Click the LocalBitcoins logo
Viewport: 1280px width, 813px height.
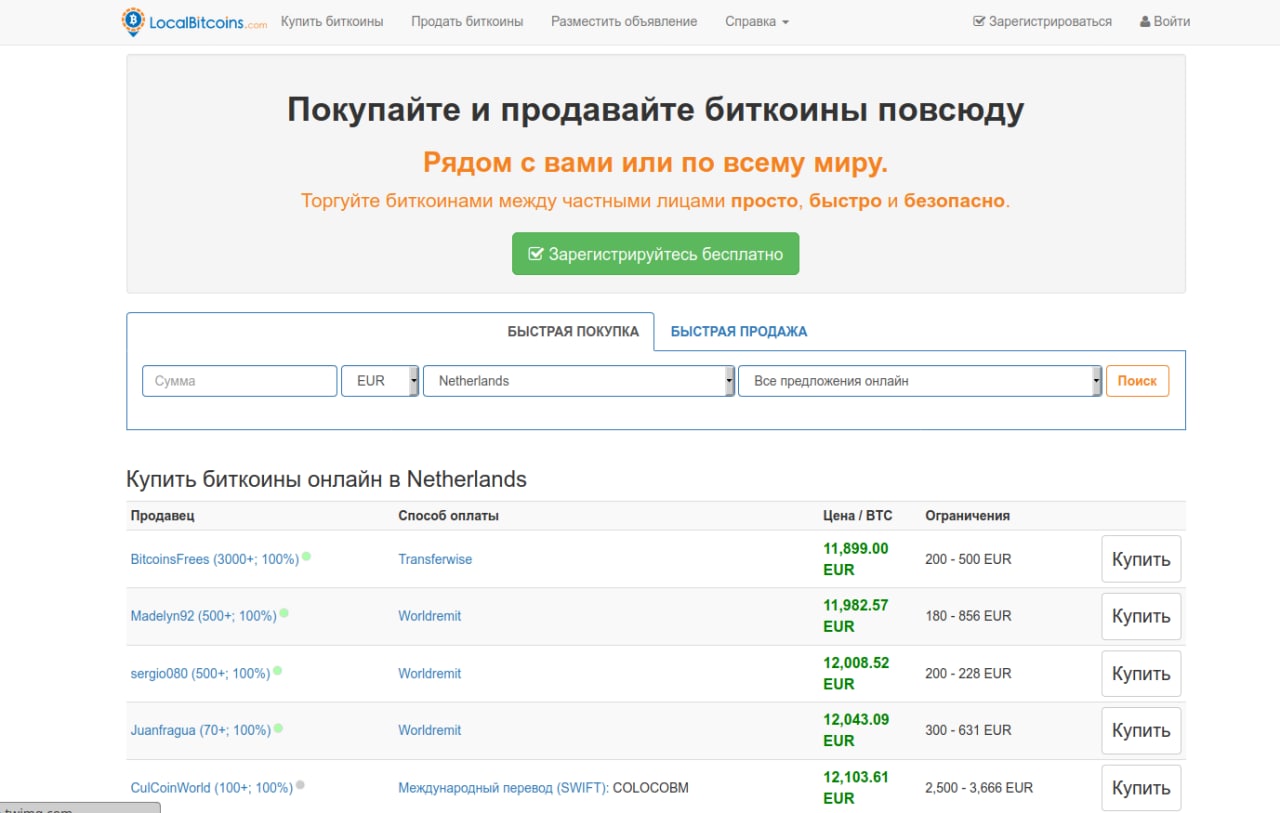(194, 21)
